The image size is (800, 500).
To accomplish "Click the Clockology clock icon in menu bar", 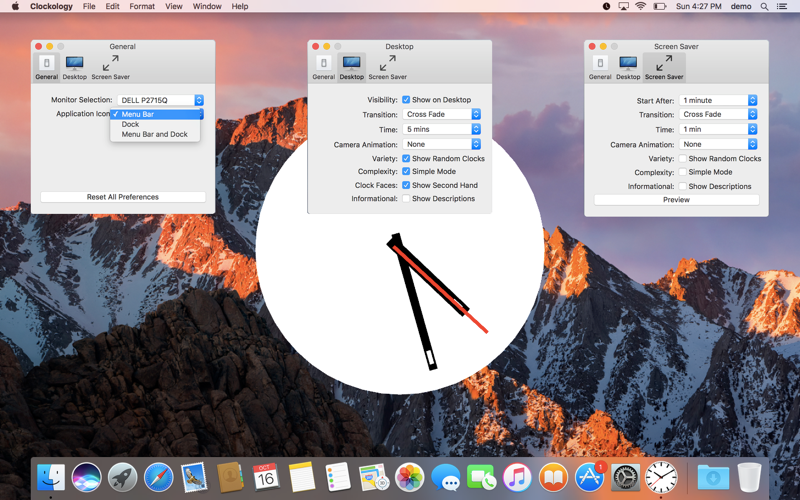I will (606, 6).
